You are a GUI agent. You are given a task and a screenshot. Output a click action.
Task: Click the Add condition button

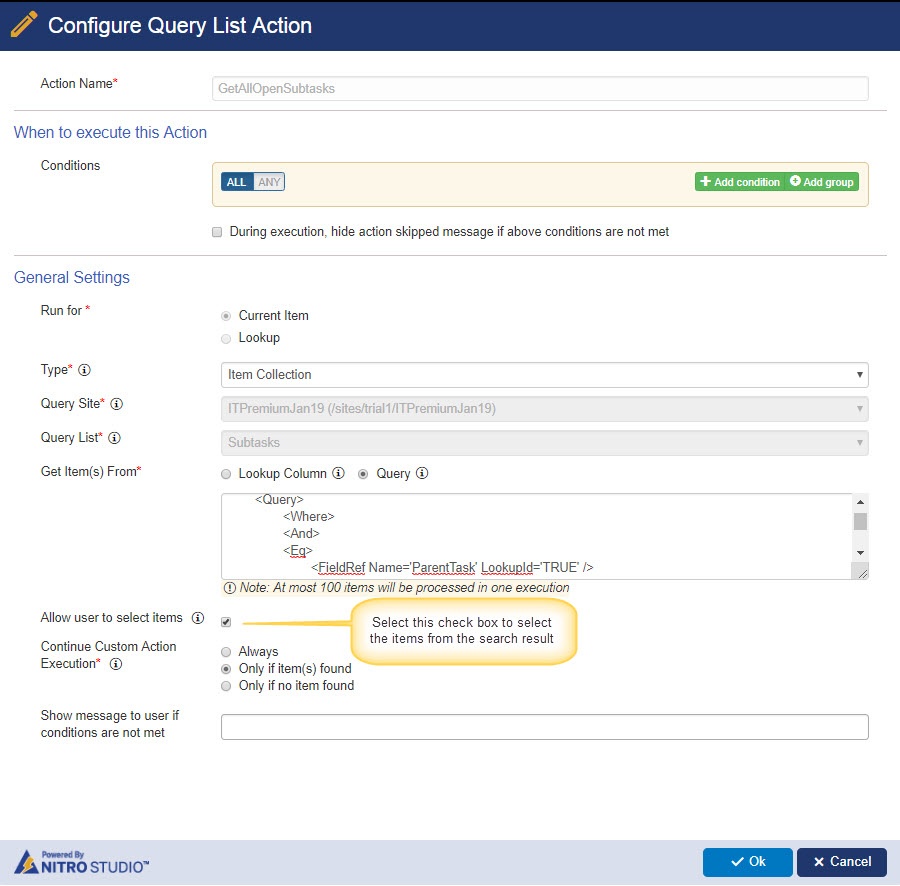(x=740, y=182)
